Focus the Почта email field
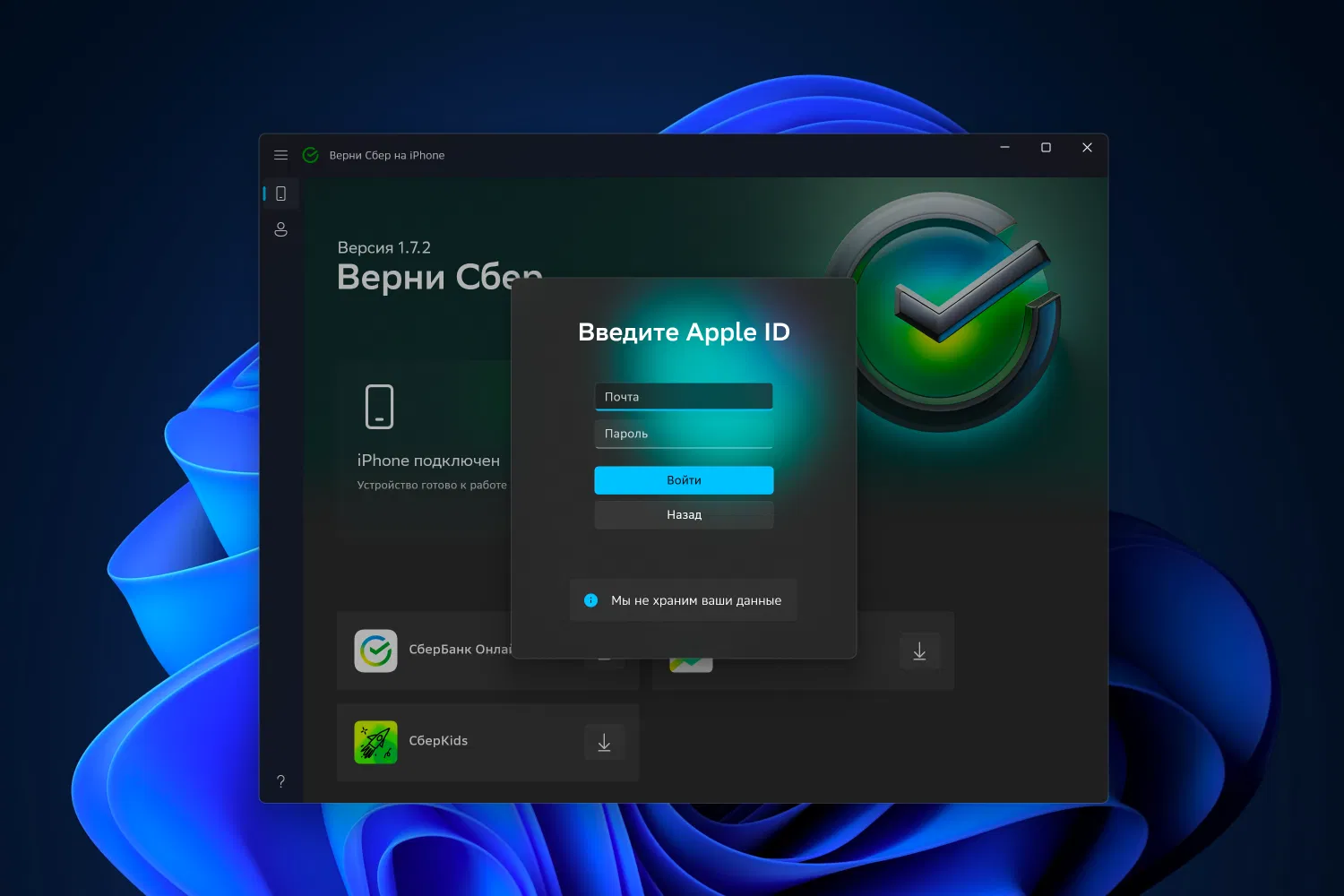Screen dimensions: 1344x896 click(x=684, y=397)
